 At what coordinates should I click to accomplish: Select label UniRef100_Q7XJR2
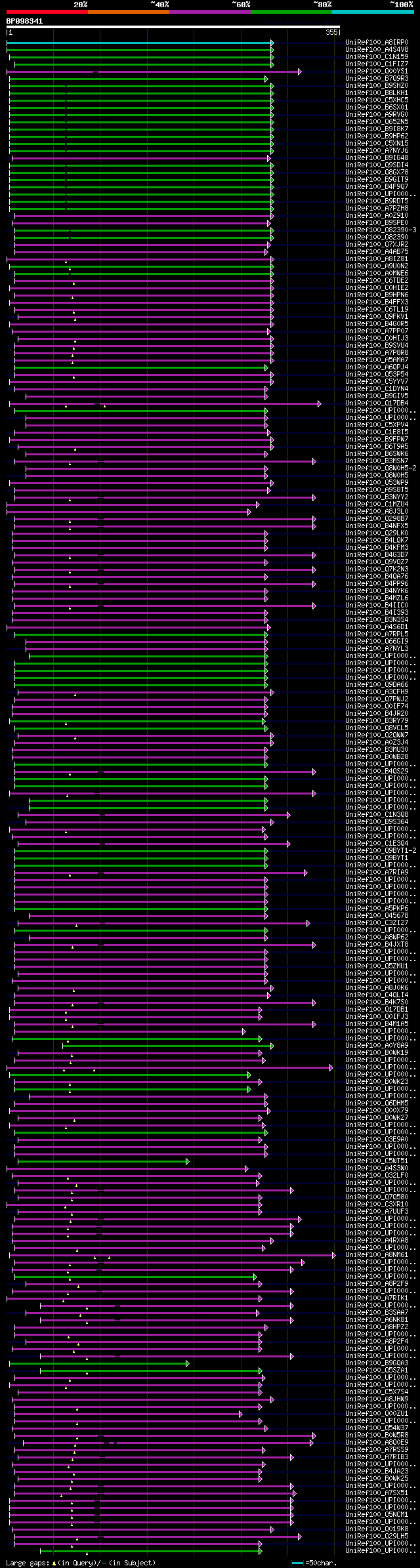tap(377, 245)
